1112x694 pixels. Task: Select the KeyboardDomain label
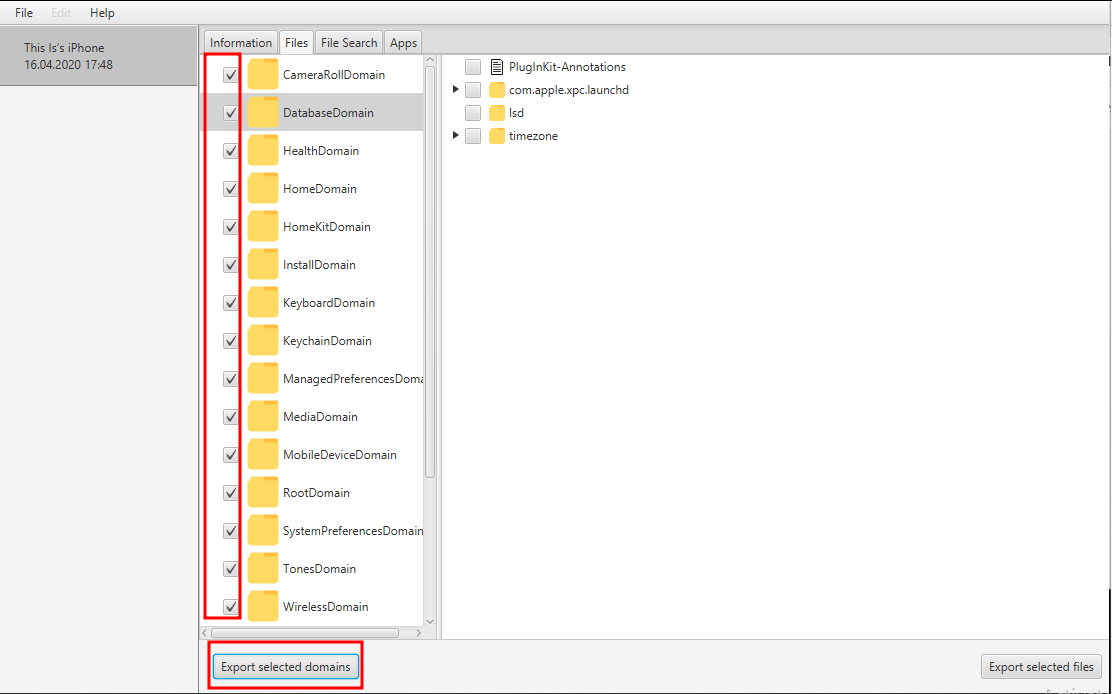(x=329, y=303)
